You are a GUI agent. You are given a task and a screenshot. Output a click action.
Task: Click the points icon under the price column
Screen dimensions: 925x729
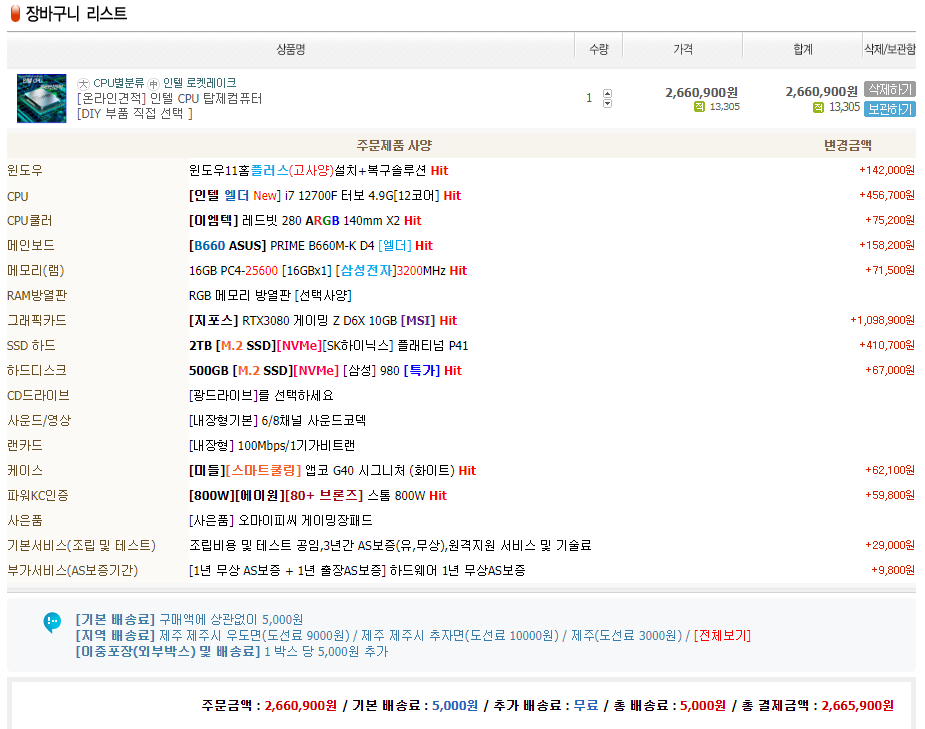(699, 107)
